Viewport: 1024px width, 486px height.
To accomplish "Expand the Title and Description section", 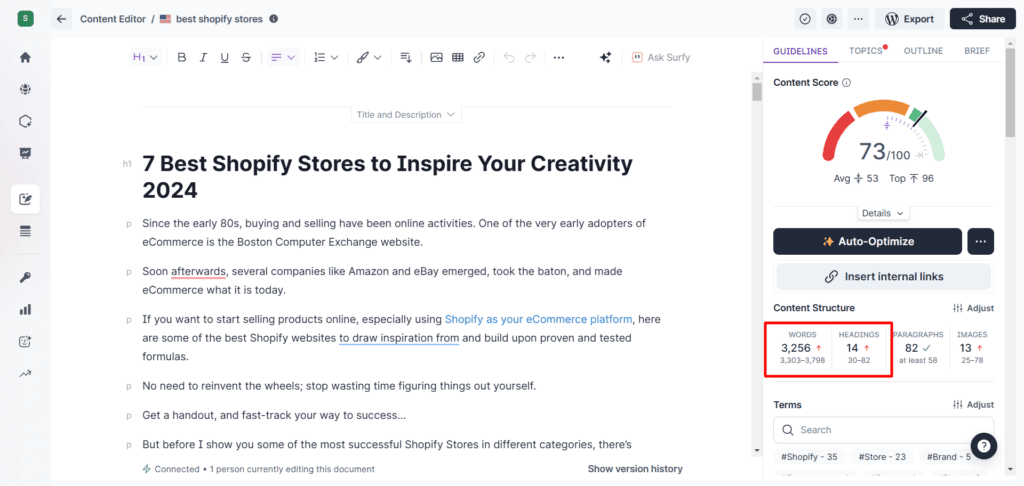I will tap(406, 115).
